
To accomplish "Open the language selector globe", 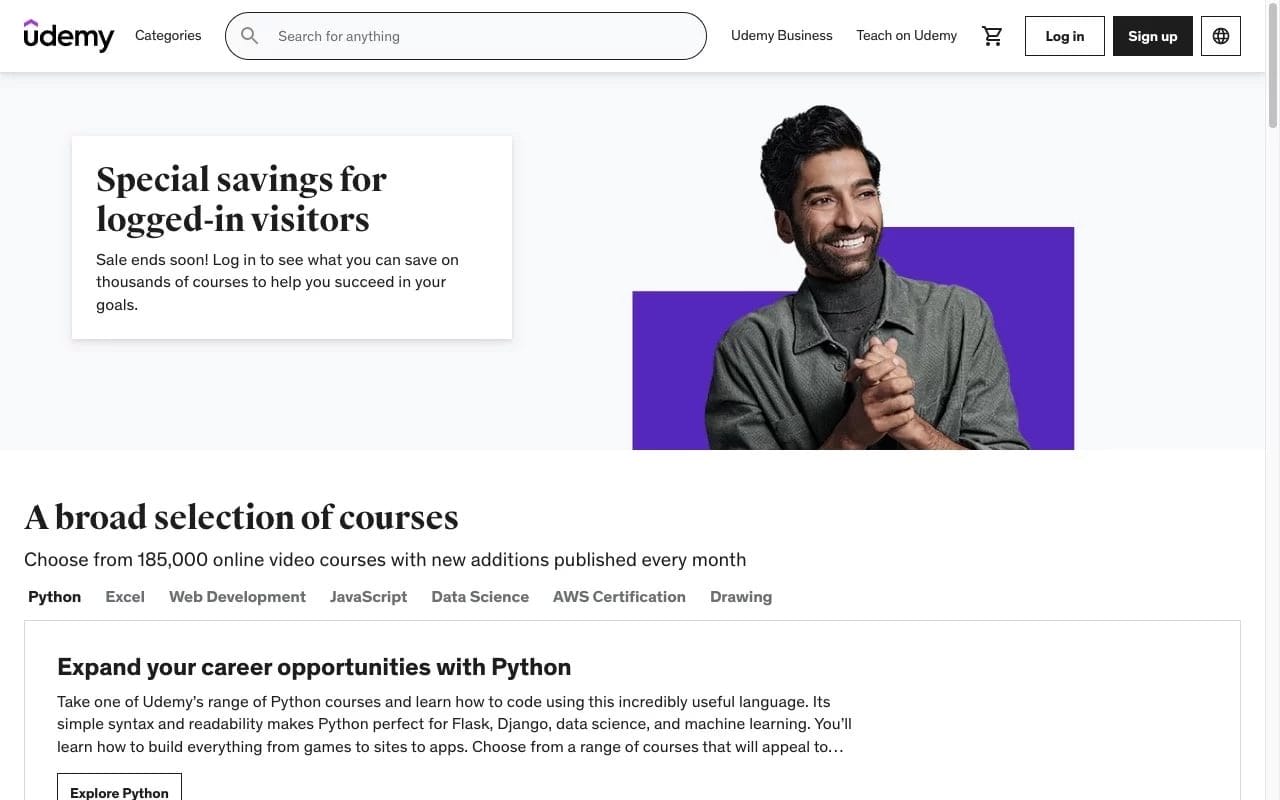I will (x=1220, y=36).
